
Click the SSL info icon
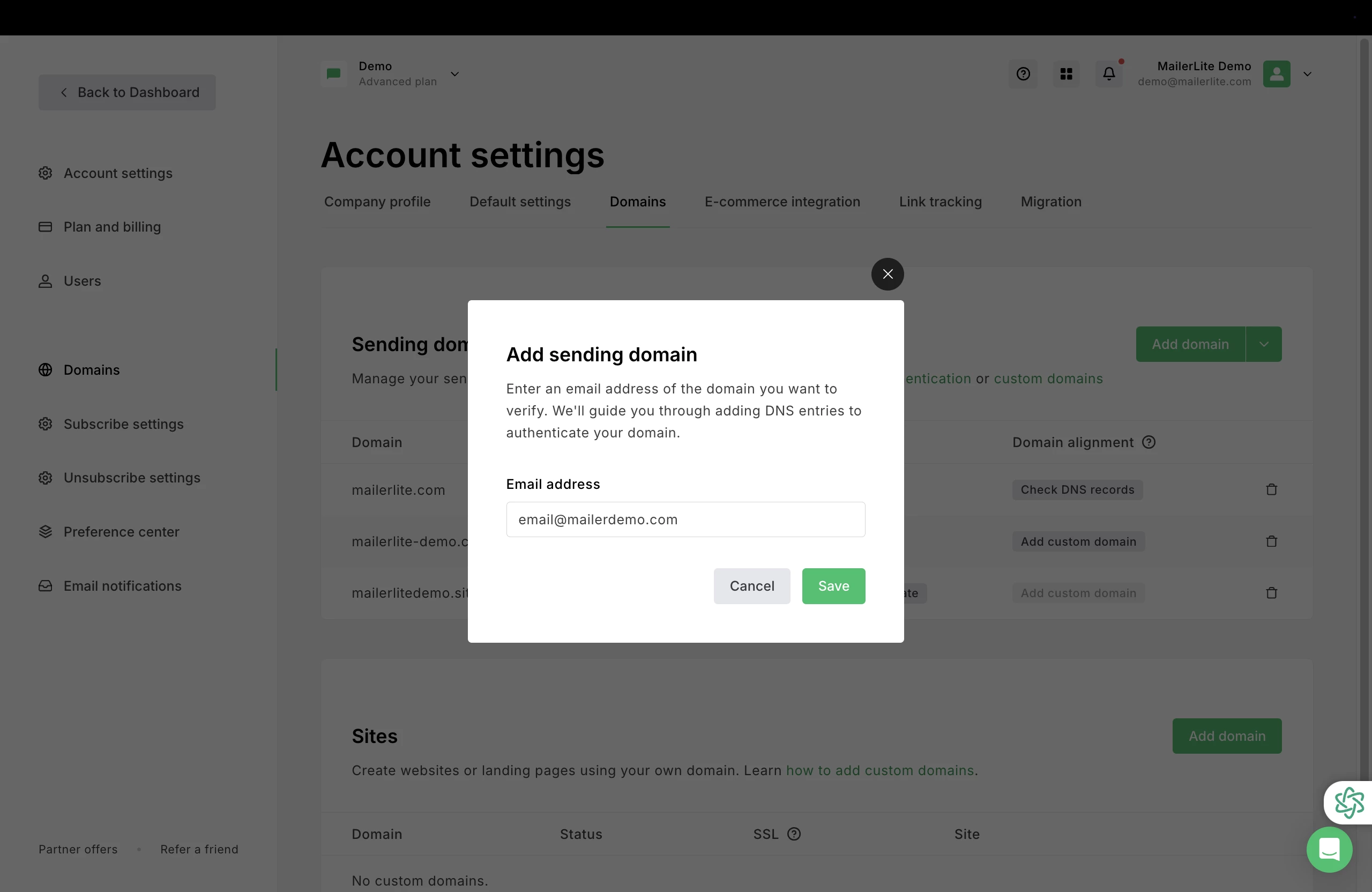[x=794, y=834]
